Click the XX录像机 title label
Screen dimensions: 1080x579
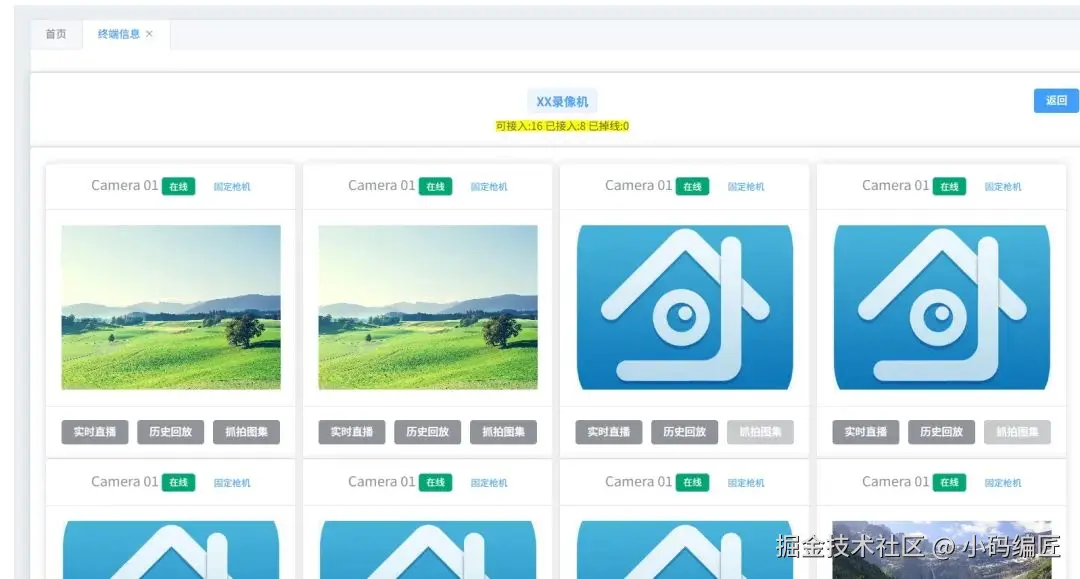(x=562, y=101)
